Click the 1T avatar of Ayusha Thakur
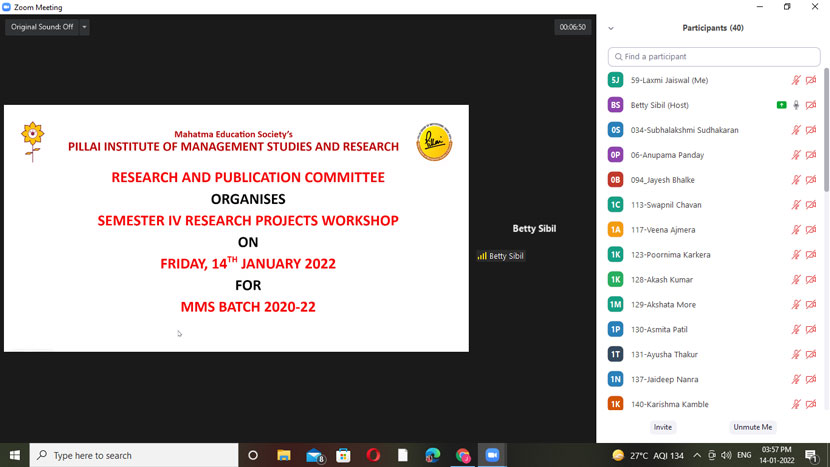The image size is (830, 467). point(615,354)
